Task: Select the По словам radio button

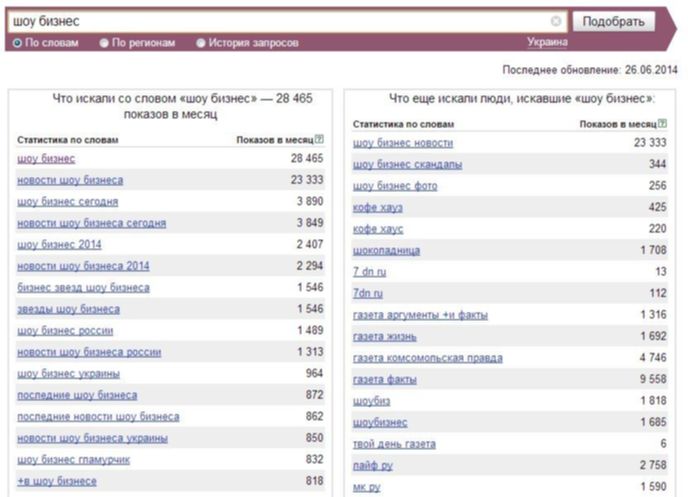Action: click(x=17, y=43)
